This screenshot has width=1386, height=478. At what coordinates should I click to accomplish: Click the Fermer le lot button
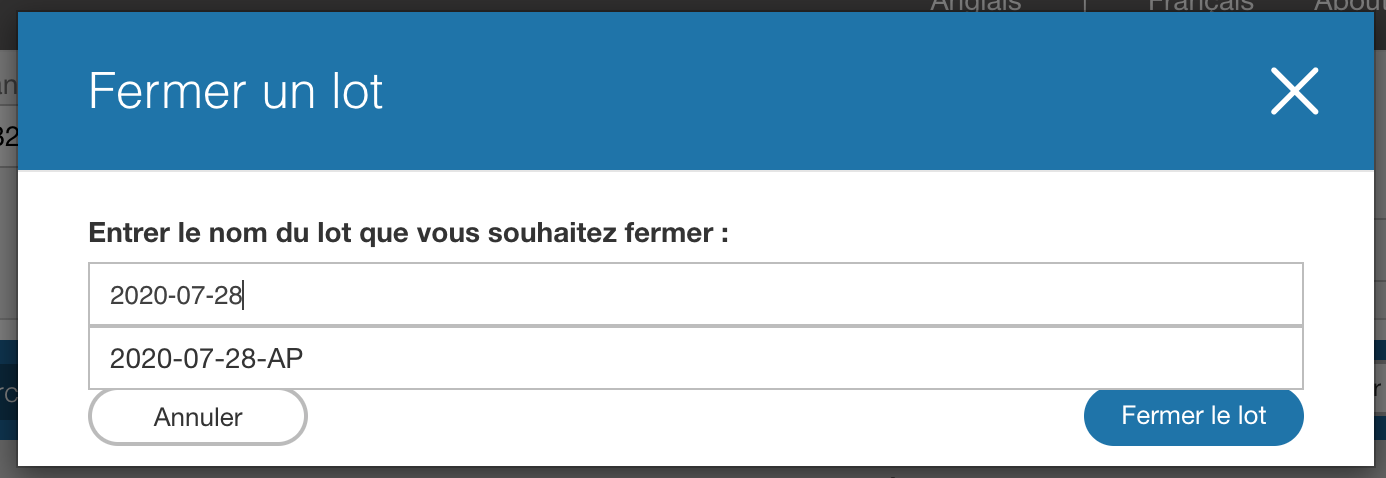click(x=1193, y=416)
